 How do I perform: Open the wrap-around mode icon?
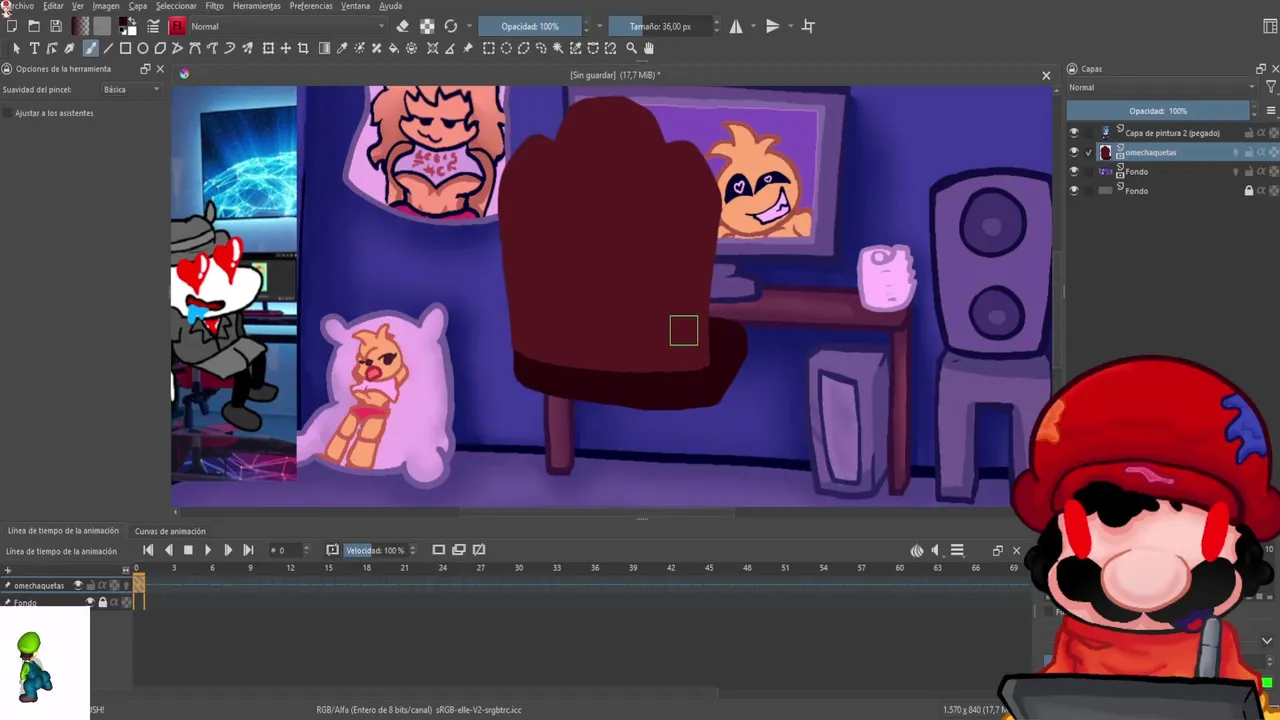[808, 26]
